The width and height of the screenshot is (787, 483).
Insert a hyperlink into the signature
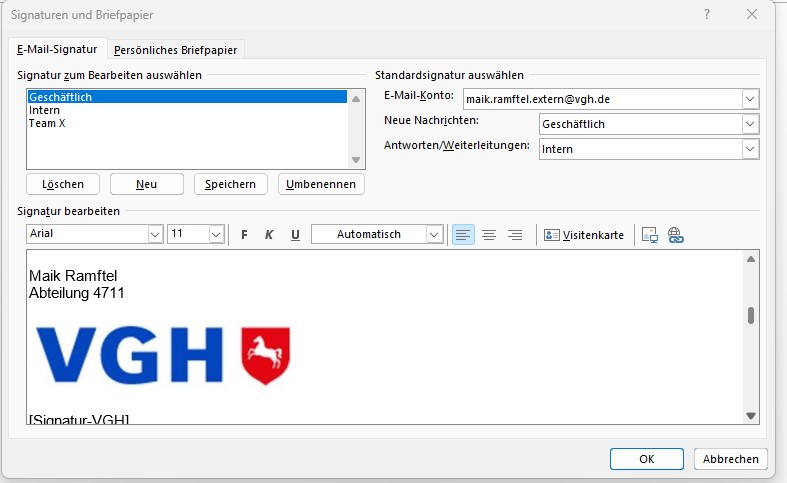point(676,234)
